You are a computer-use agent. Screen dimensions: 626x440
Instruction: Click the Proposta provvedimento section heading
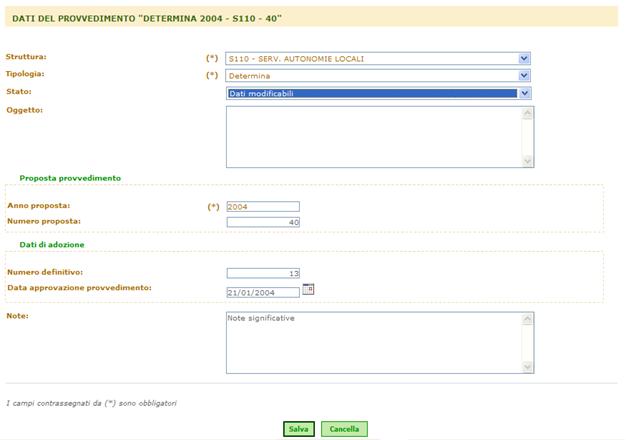coord(70,178)
